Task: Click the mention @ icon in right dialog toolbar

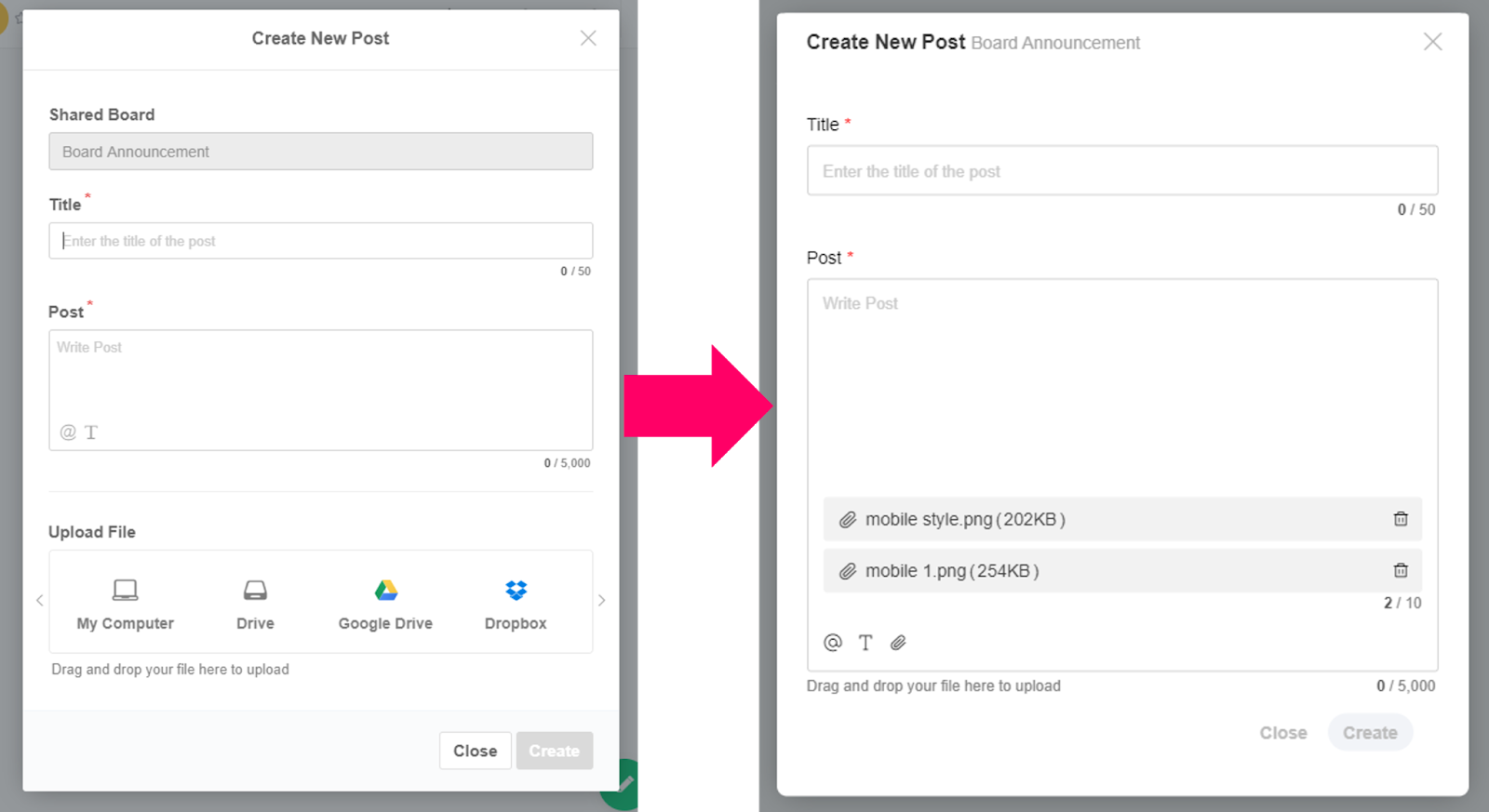Action: (x=833, y=643)
